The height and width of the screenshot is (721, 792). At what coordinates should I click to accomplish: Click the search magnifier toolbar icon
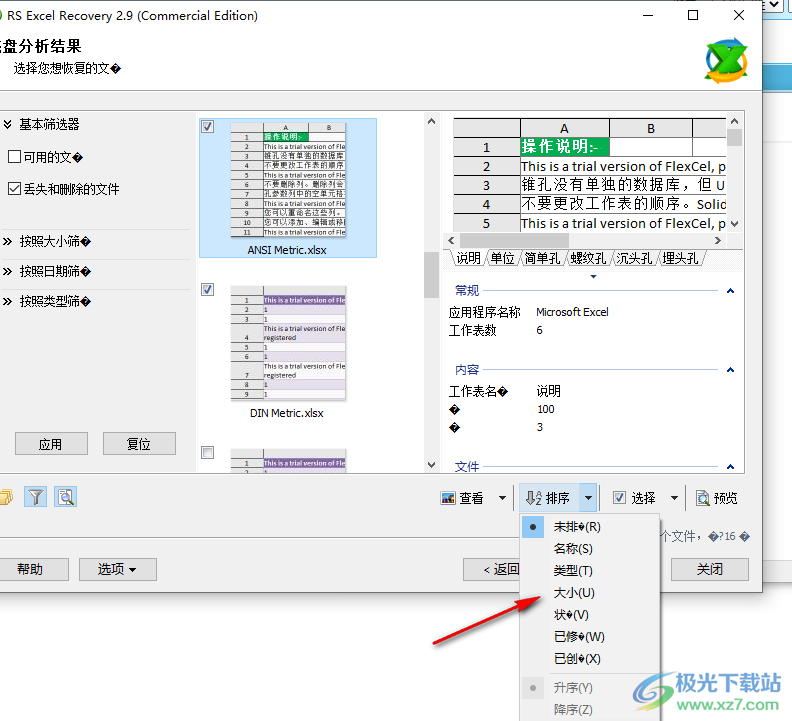pyautogui.click(x=66, y=497)
